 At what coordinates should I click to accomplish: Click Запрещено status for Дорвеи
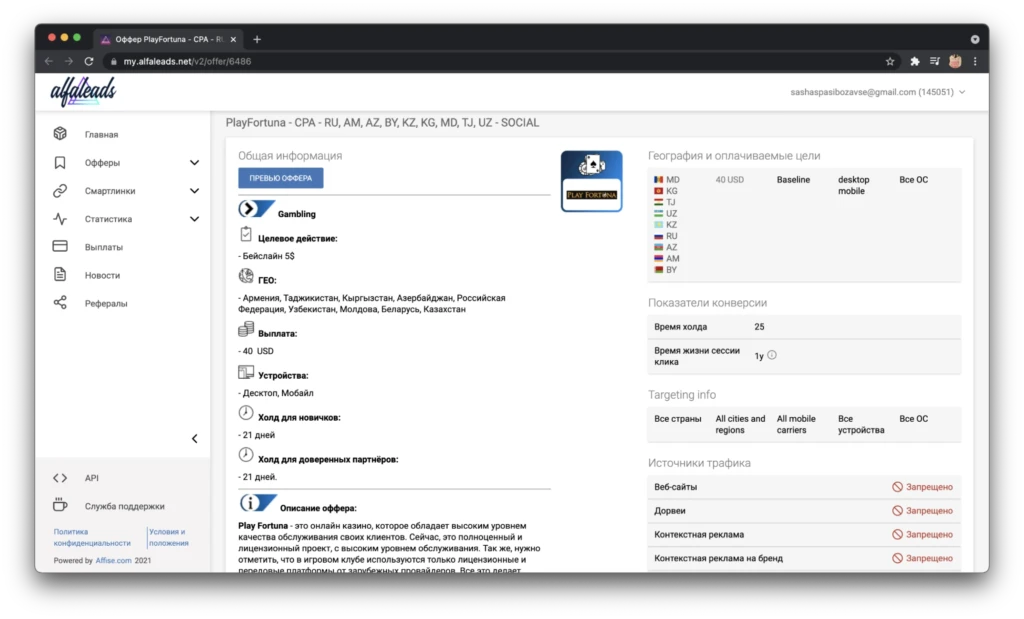(x=922, y=511)
